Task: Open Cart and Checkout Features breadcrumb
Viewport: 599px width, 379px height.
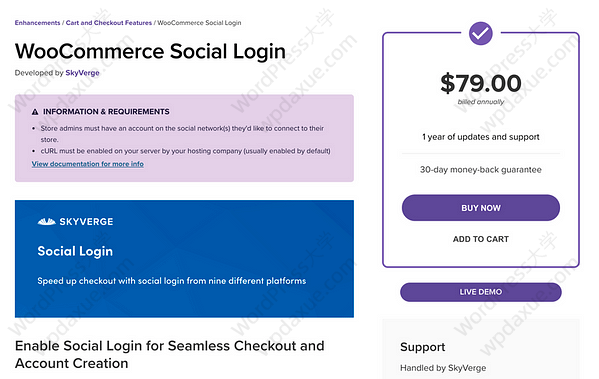Action: (x=109, y=23)
